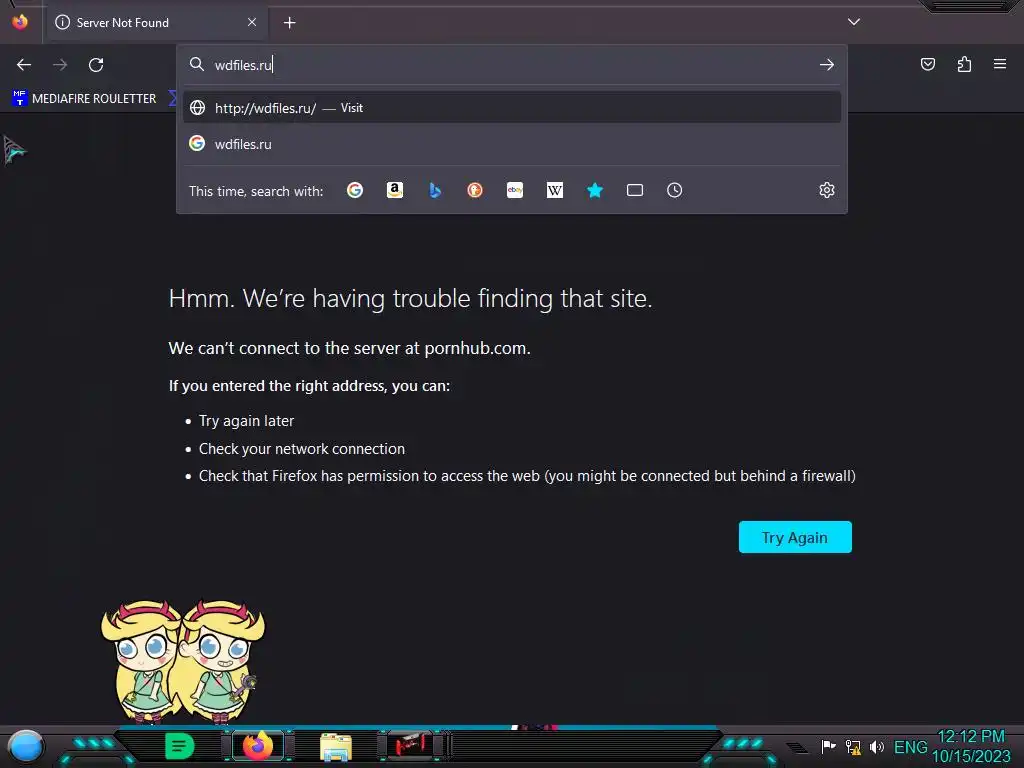This screenshot has height=768, width=1024.
Task: Click the ENG language indicator
Action: click(x=910, y=746)
